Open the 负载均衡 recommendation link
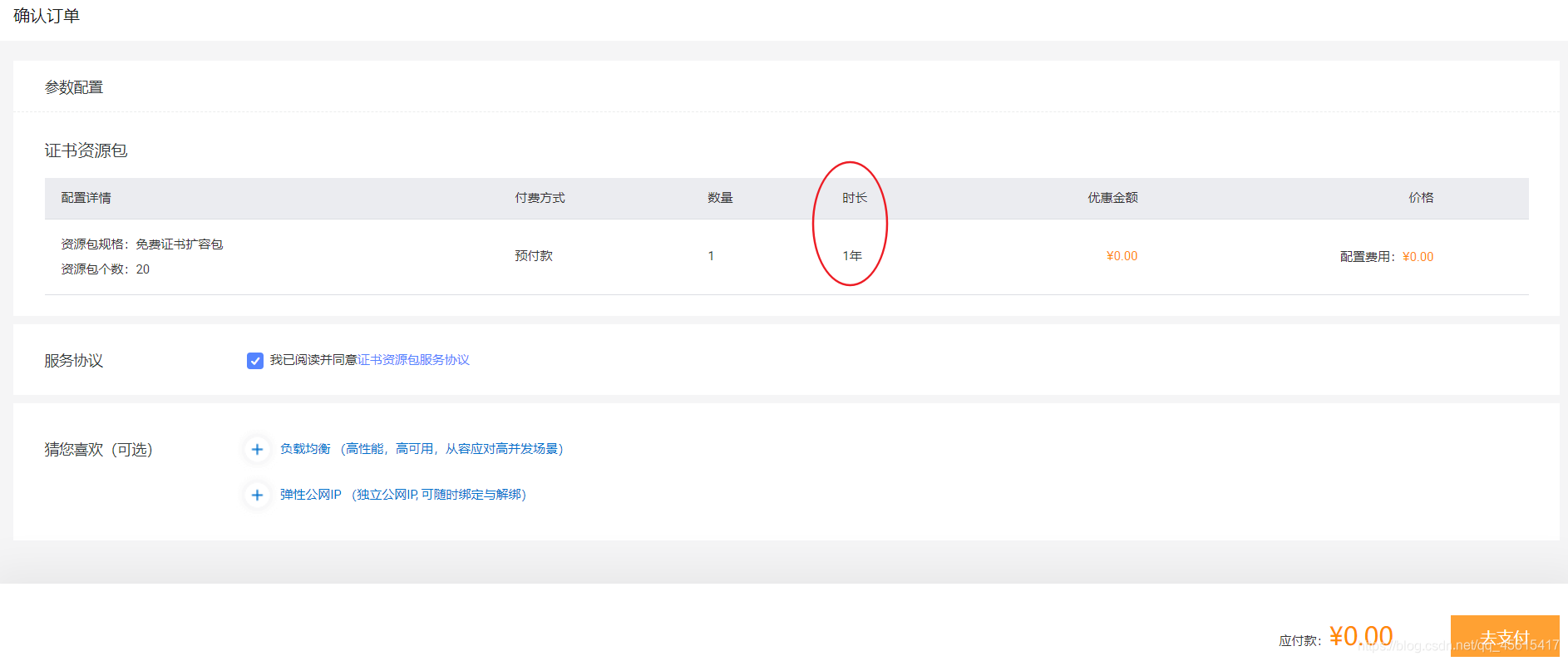 422,449
